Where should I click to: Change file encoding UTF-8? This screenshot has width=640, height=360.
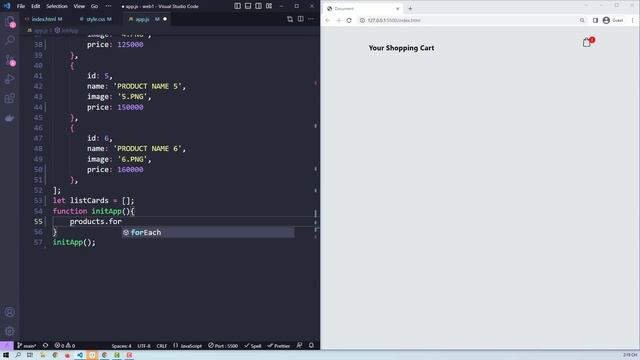(144, 346)
